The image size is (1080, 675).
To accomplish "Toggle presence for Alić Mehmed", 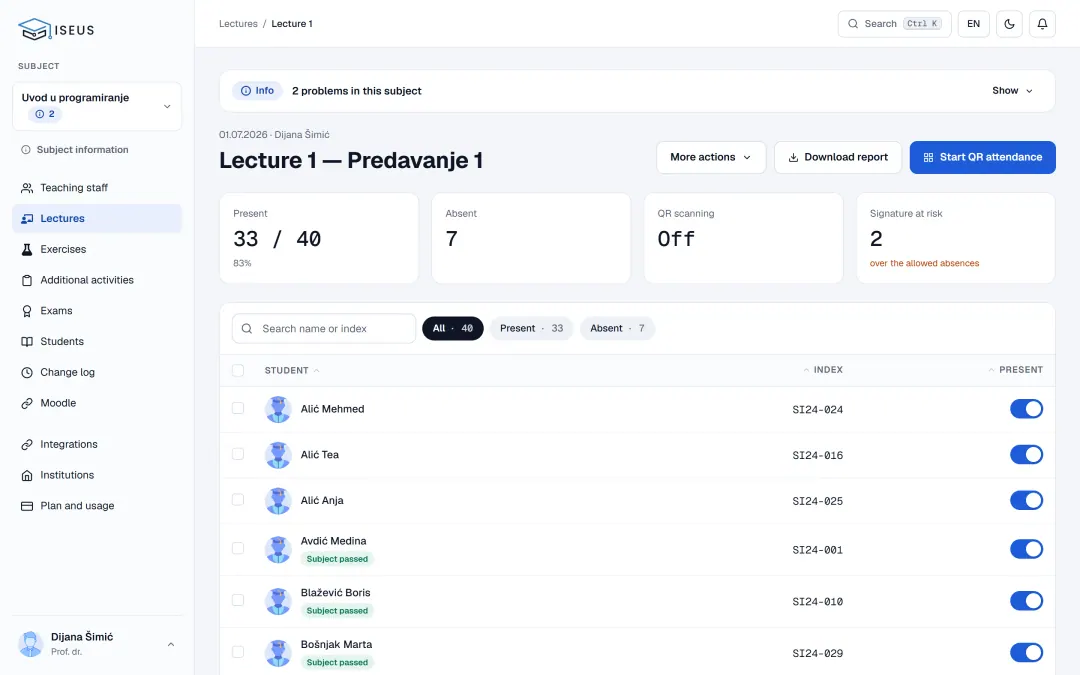I will coord(1026,409).
